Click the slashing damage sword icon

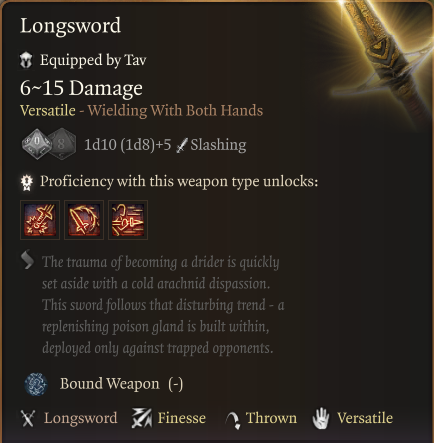182,145
